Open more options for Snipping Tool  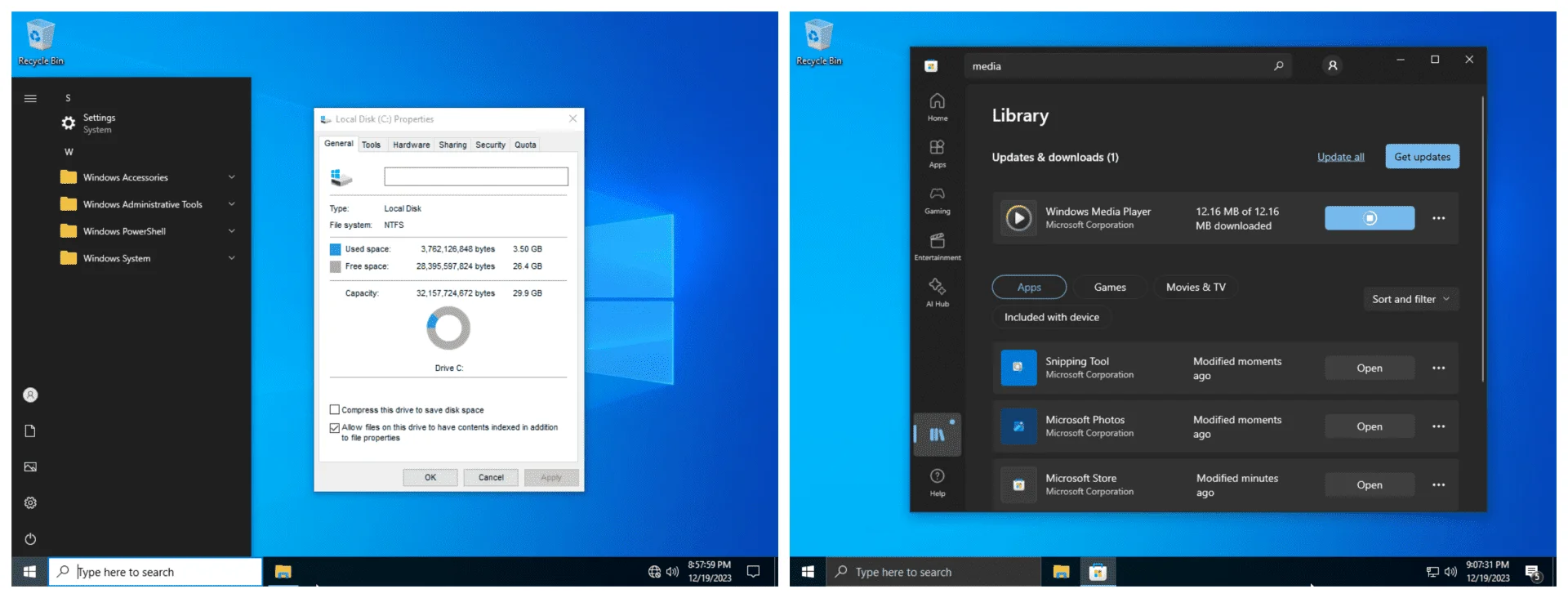pyautogui.click(x=1439, y=368)
